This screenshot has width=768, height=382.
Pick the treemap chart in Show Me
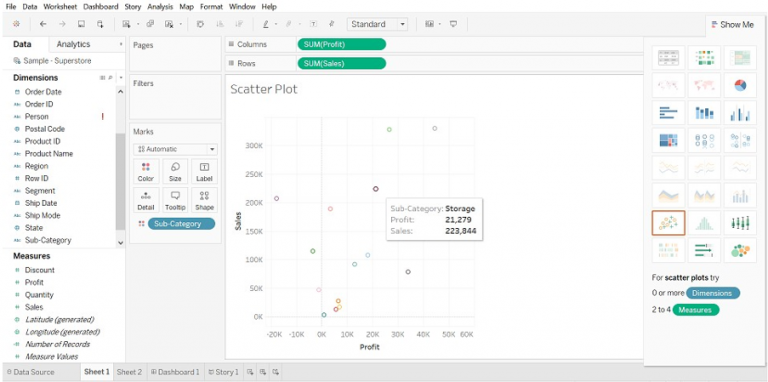[x=668, y=141]
